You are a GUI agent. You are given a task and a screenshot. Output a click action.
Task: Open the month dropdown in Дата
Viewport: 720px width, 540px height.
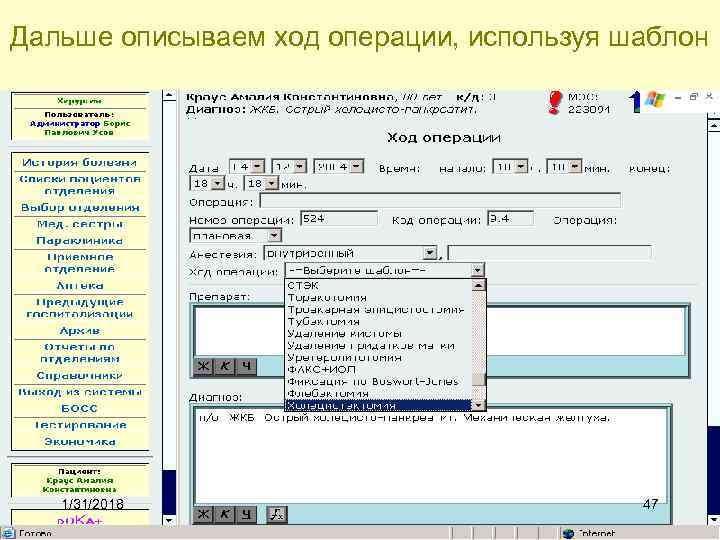pos(300,166)
